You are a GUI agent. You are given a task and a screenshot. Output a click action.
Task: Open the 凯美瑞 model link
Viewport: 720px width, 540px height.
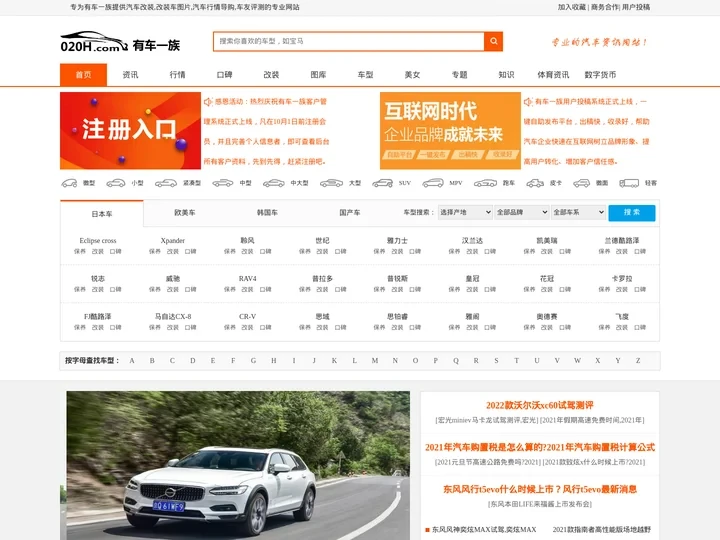coord(547,241)
